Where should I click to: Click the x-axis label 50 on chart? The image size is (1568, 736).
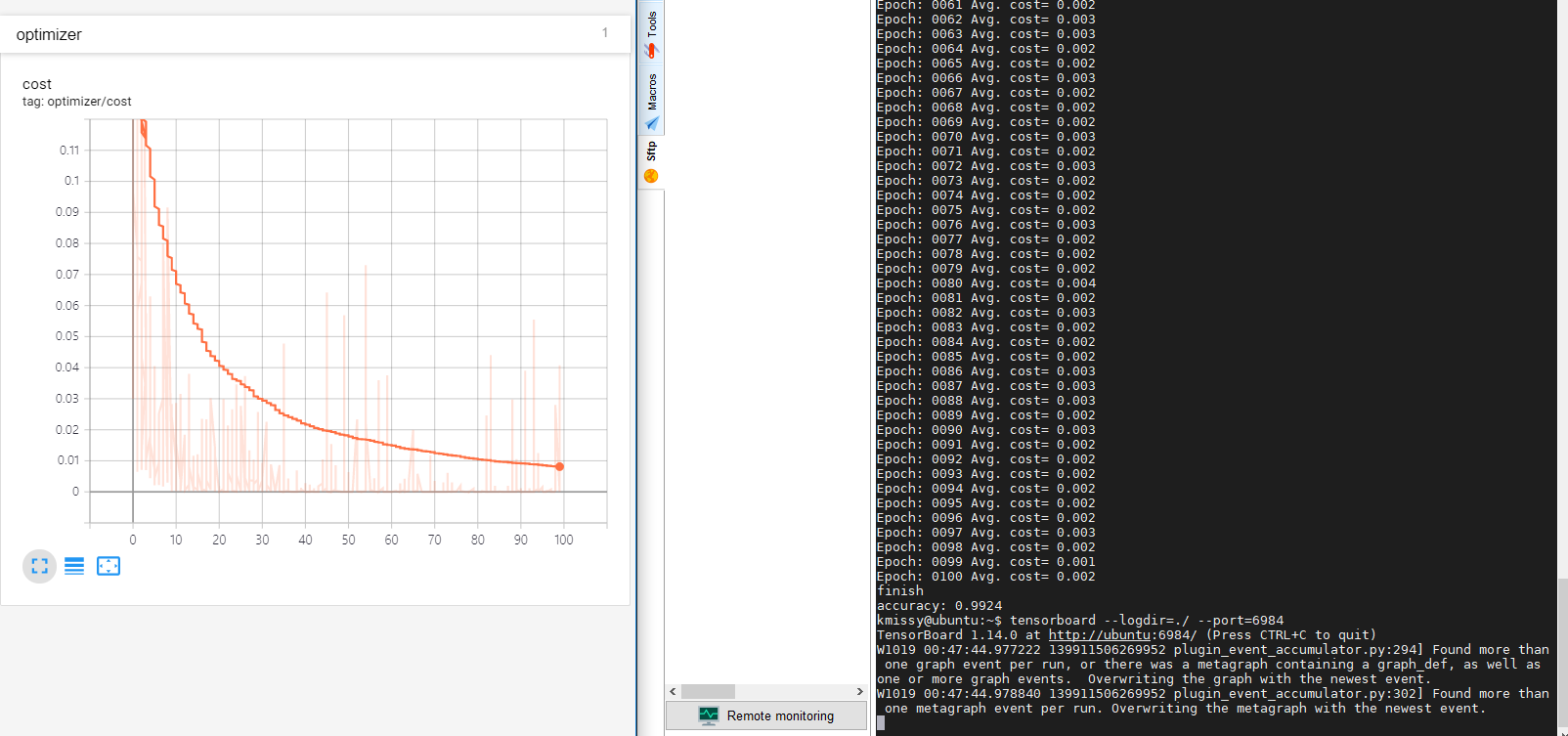[x=349, y=540]
